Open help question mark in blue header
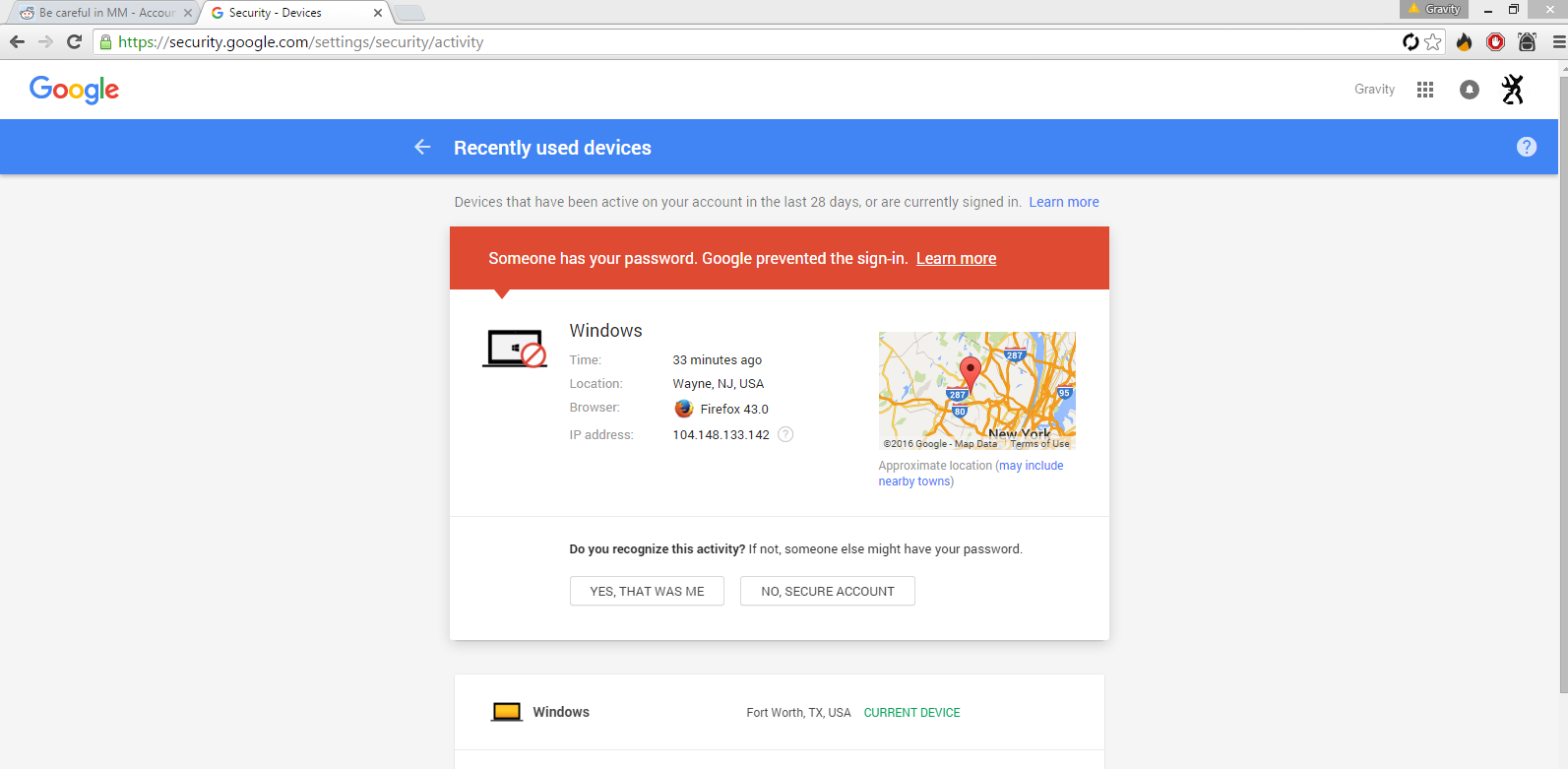 [x=1527, y=147]
